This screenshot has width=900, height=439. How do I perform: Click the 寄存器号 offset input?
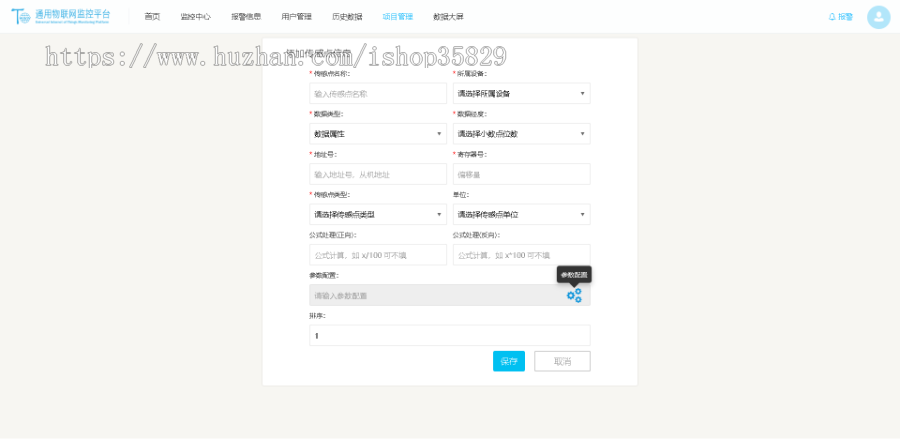pyautogui.click(x=521, y=174)
